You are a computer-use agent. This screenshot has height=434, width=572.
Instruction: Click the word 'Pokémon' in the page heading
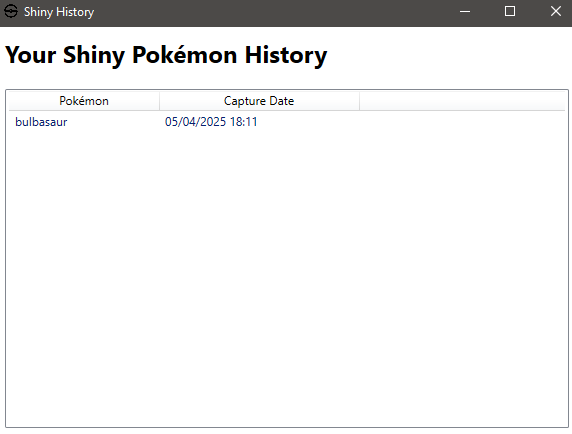[x=185, y=55]
